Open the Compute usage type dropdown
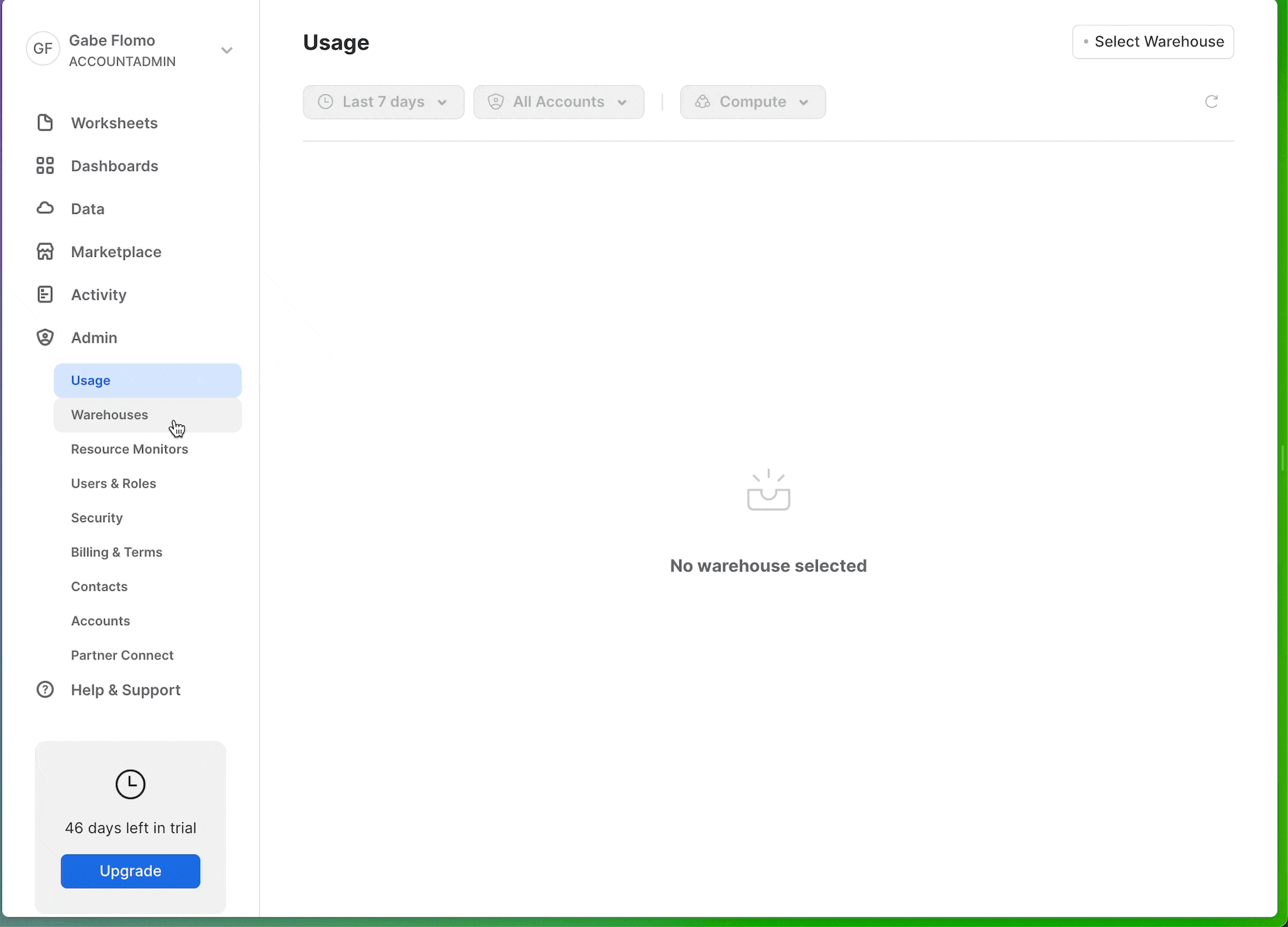The height and width of the screenshot is (927, 1288). (752, 102)
